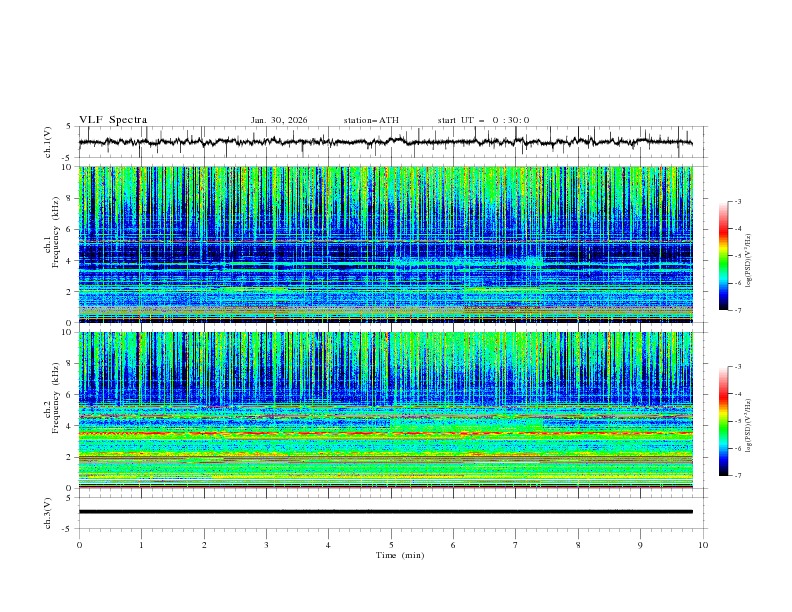This screenshot has height=612, width=792.
Task: Click the ch.1 spectrogram color scale bar
Action: 723,255
